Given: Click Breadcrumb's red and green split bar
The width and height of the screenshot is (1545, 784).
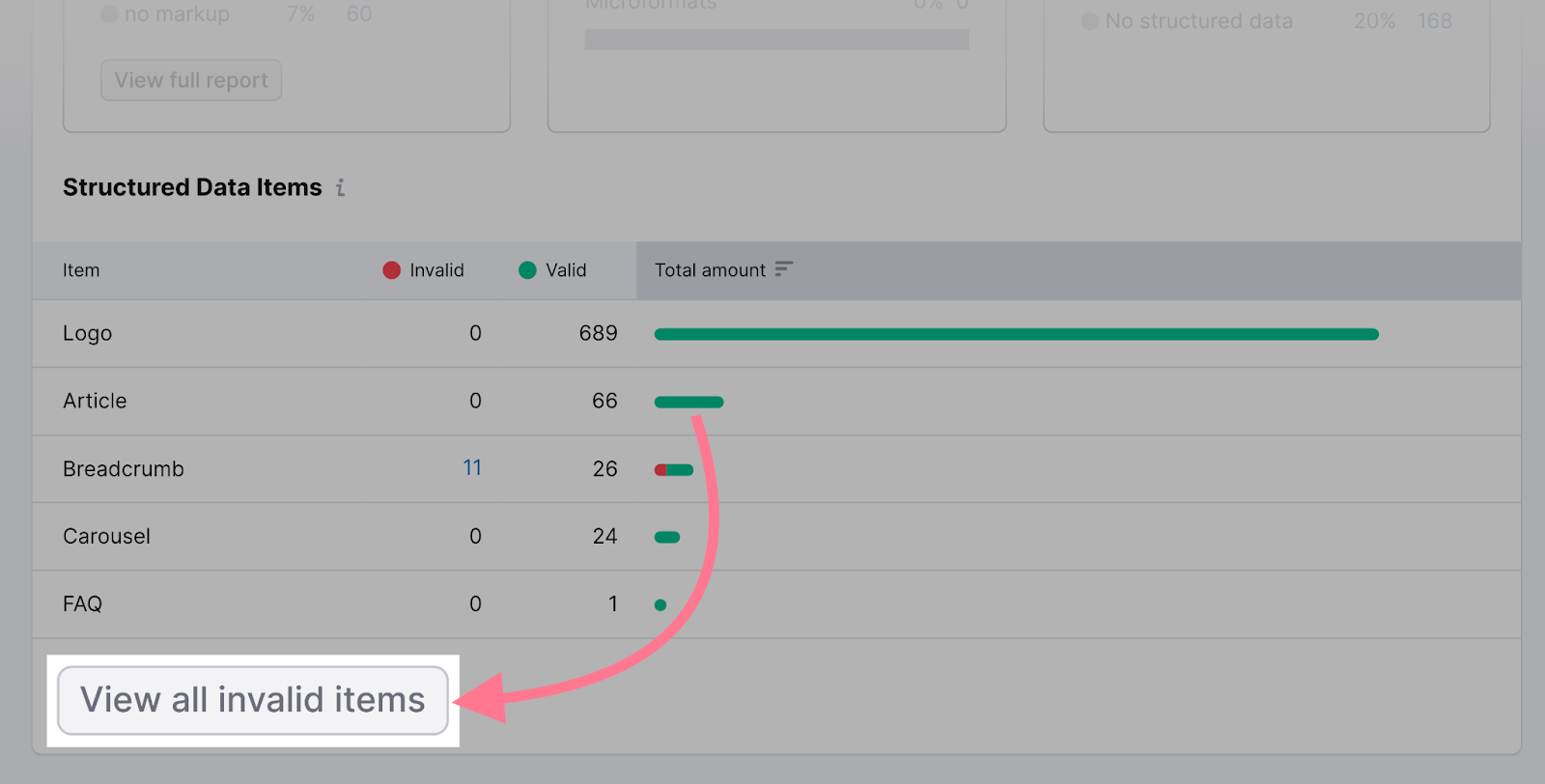Looking at the screenshot, I should point(673,469).
